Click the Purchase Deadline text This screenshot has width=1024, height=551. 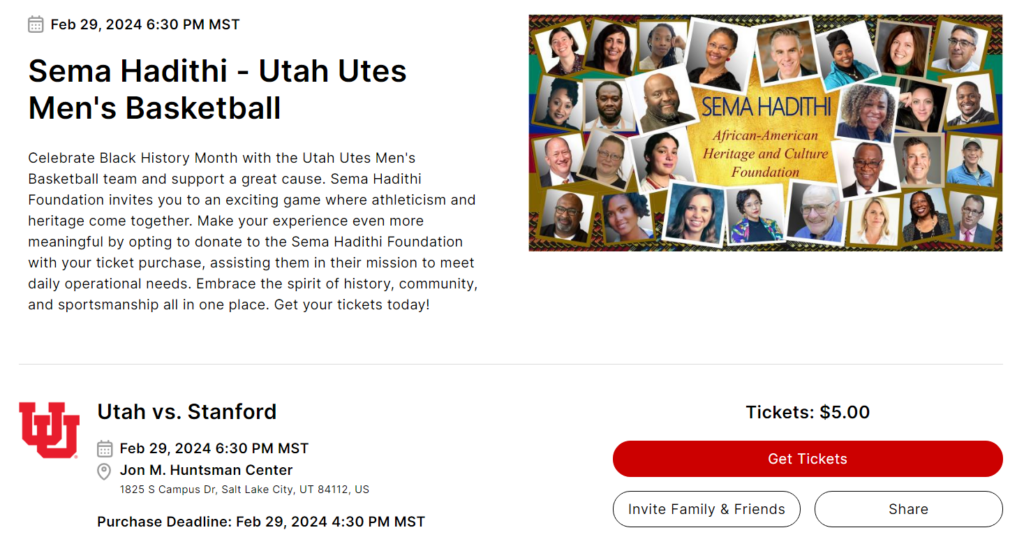pyautogui.click(x=261, y=522)
